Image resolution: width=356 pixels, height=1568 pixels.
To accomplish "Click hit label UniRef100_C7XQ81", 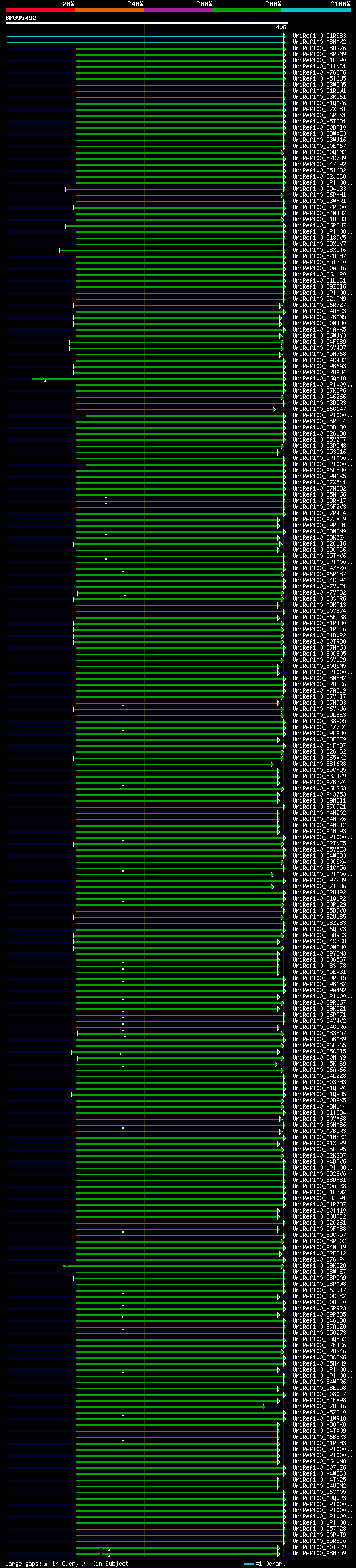I will 319,110.
